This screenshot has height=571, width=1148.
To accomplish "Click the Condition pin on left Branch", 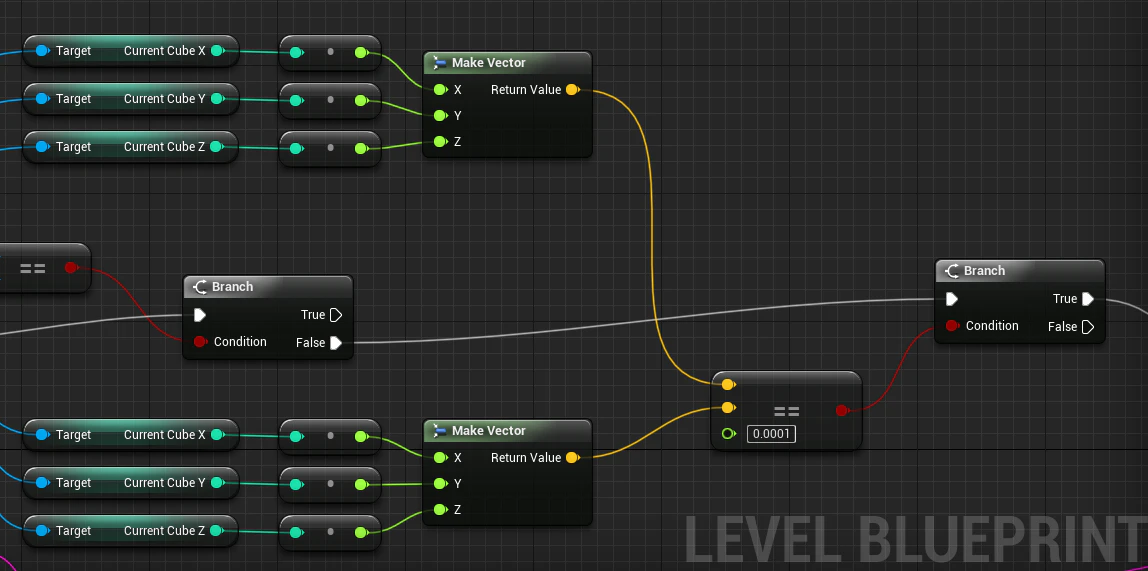I will [200, 342].
